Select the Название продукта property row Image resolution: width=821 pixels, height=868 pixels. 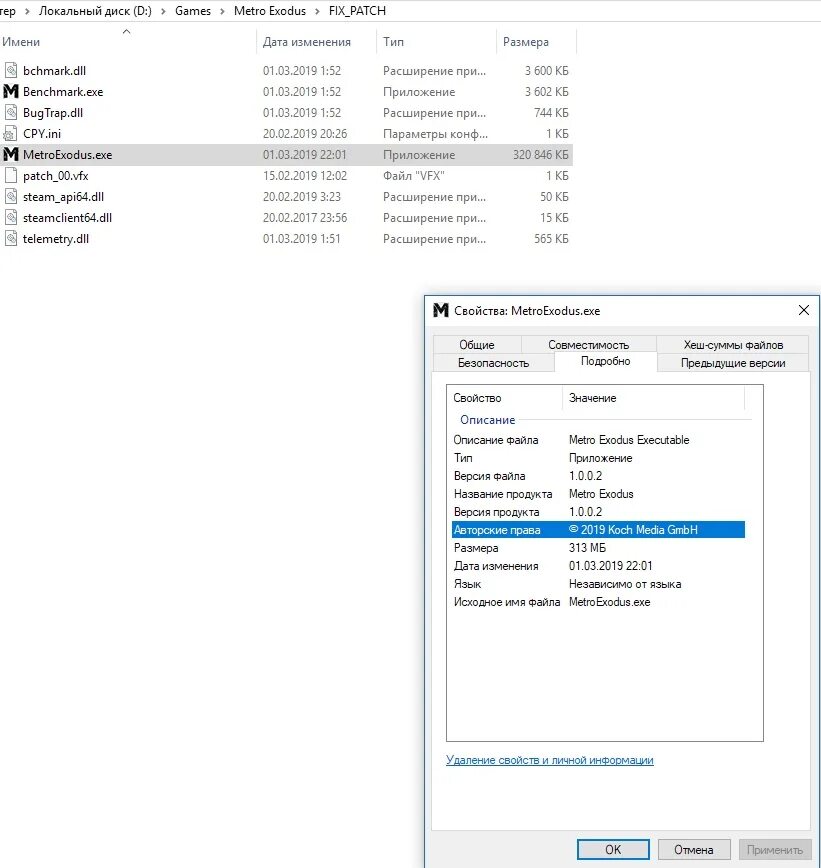point(598,494)
